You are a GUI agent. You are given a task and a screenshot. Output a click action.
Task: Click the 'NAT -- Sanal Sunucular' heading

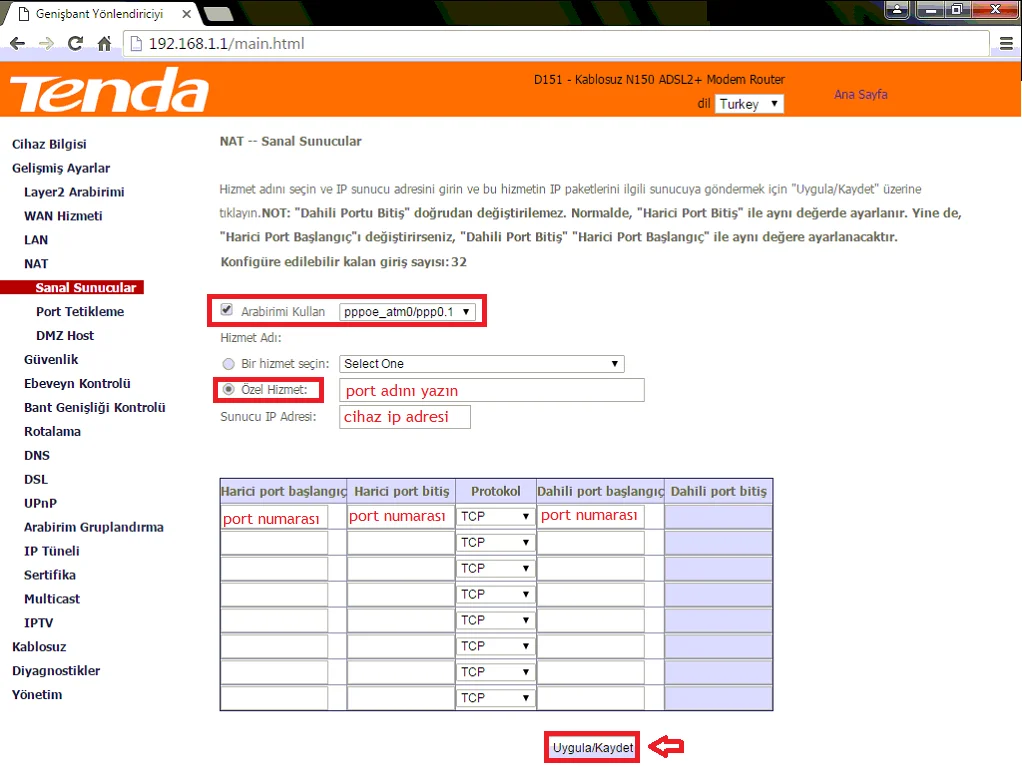click(291, 141)
